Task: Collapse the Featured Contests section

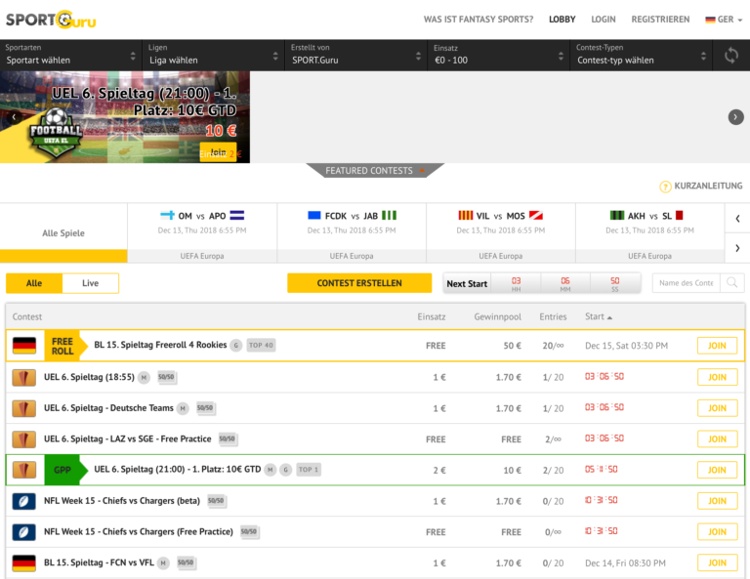Action: pyautogui.click(x=375, y=170)
